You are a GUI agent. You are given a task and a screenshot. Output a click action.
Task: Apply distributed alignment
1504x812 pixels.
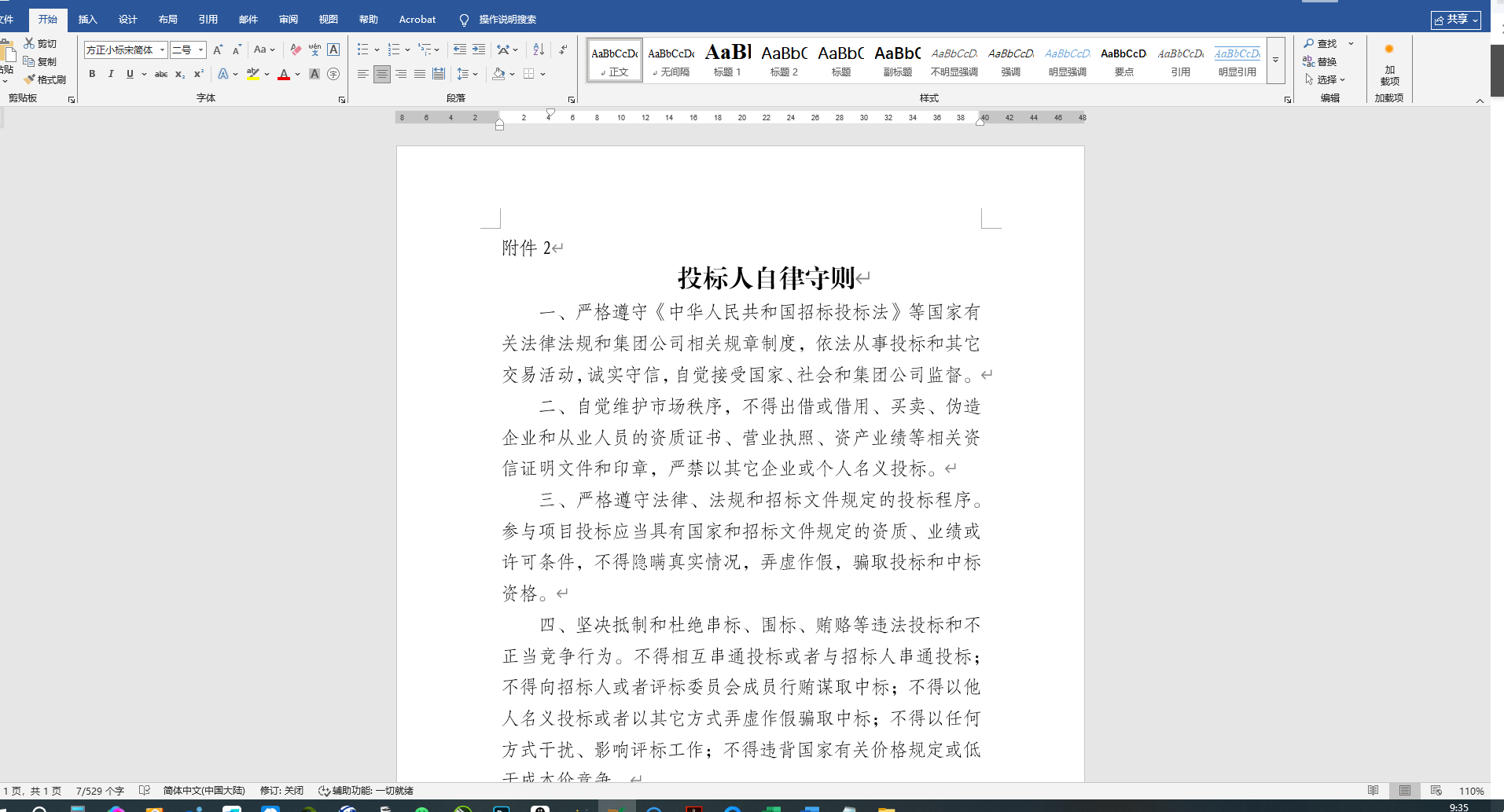point(439,74)
